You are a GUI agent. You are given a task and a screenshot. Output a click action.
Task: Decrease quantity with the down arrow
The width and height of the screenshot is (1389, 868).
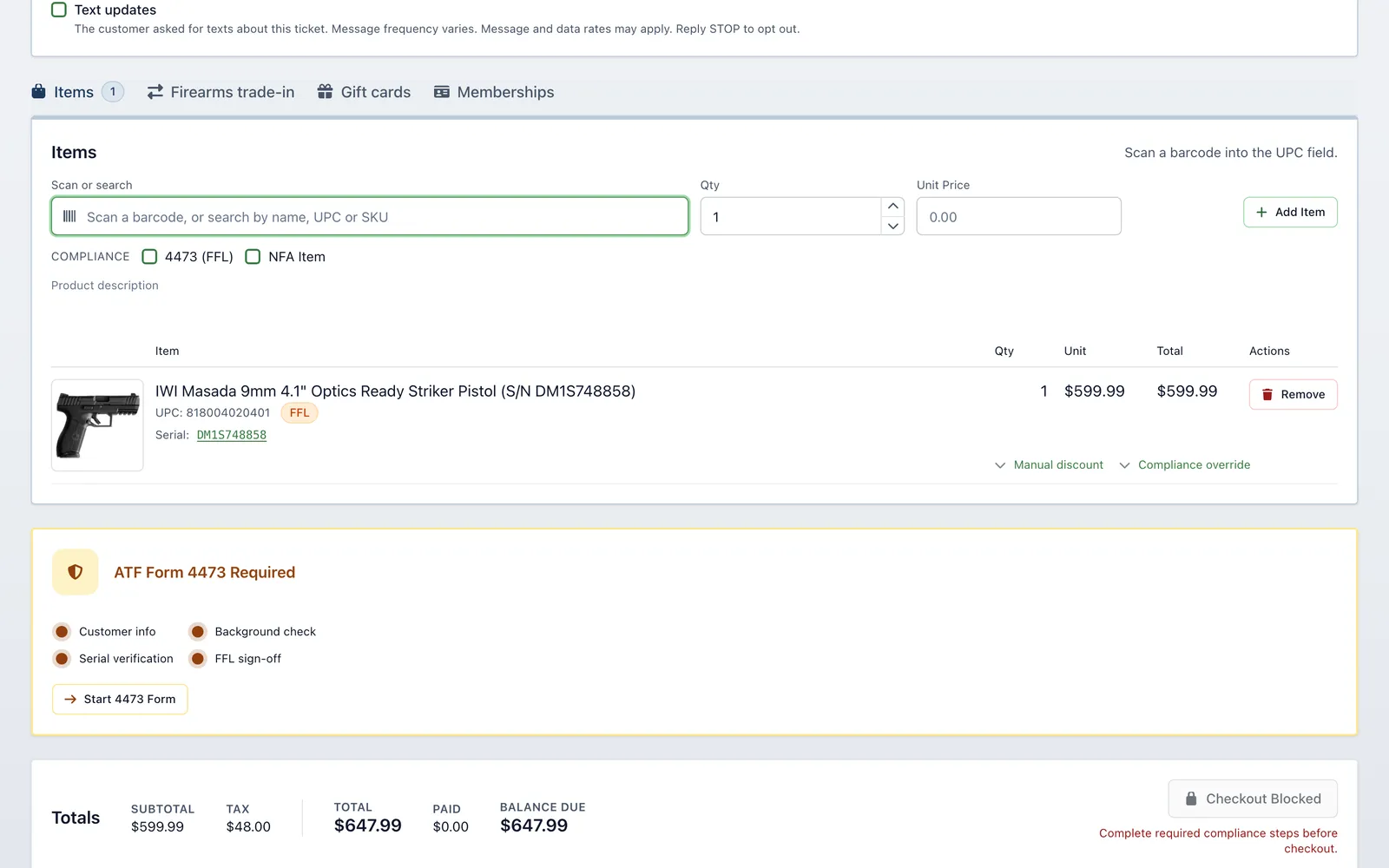pos(892,226)
